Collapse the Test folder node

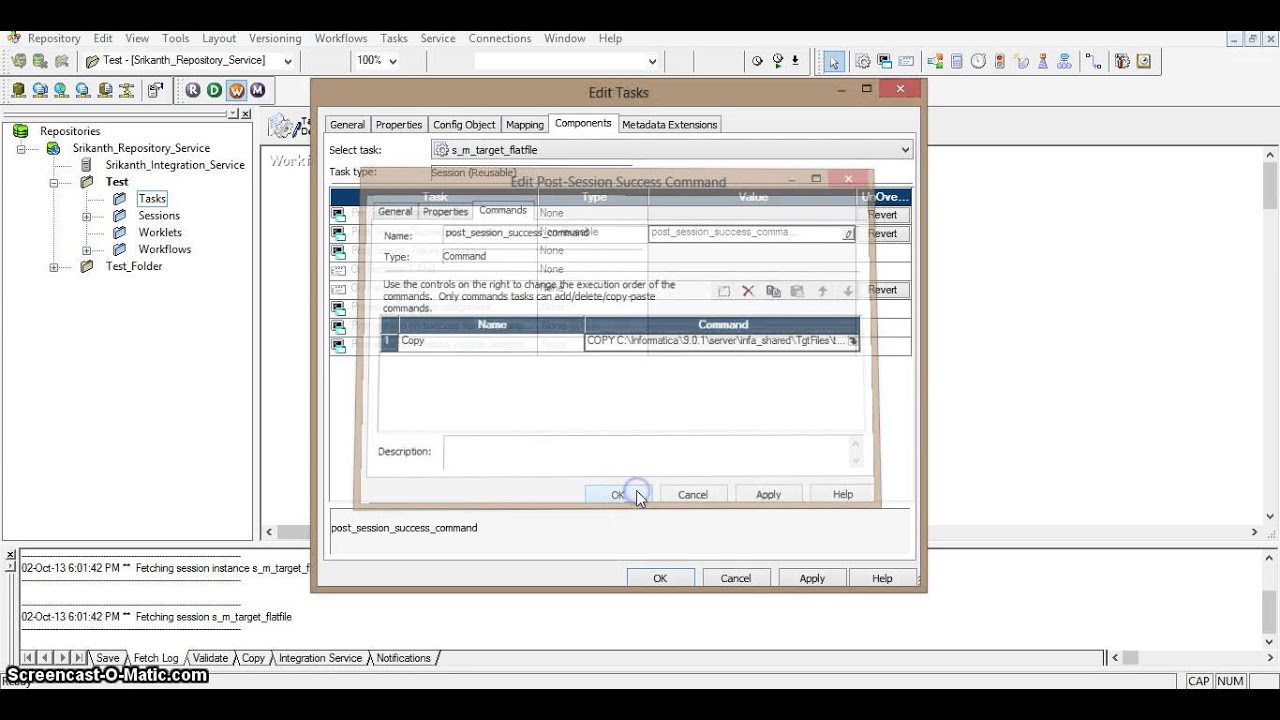[x=54, y=182]
